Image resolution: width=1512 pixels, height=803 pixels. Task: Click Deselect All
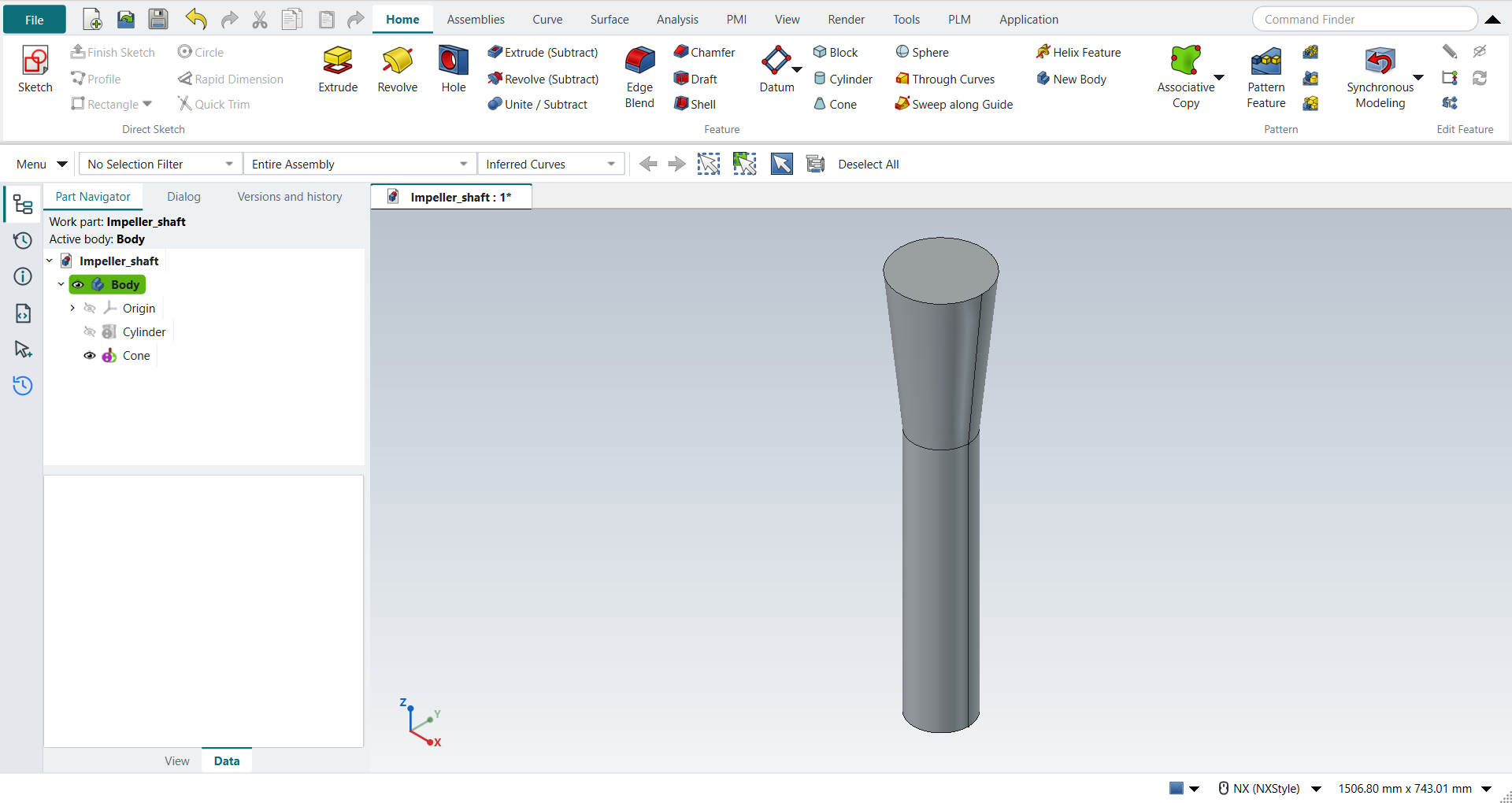(x=869, y=164)
